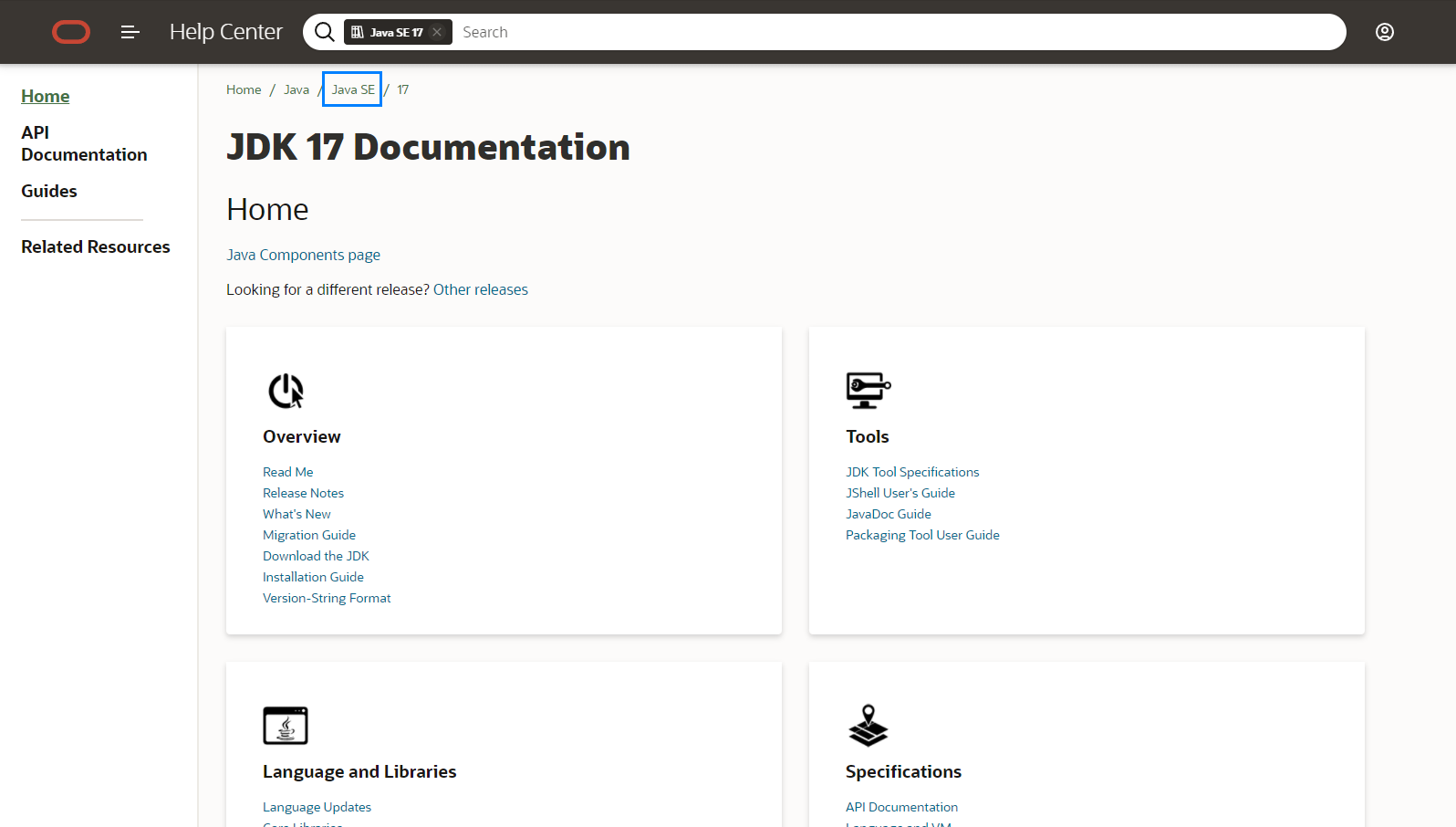The height and width of the screenshot is (827, 1456).
Task: Open JShell User's Guide link
Action: [900, 493]
